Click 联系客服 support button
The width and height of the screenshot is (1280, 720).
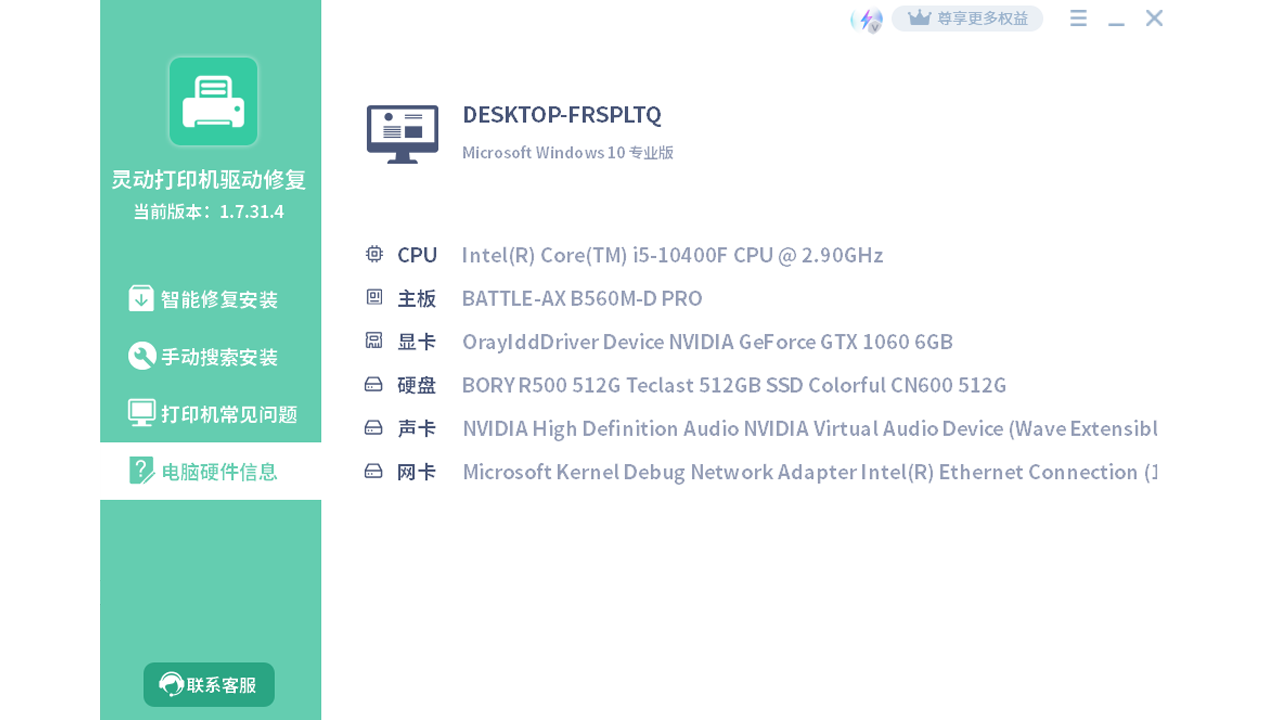click(x=209, y=685)
